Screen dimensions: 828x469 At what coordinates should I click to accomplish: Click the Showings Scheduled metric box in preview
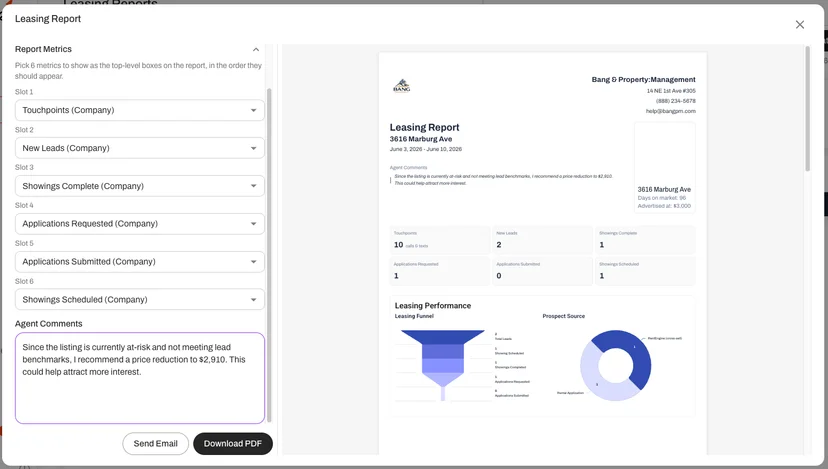(645, 271)
